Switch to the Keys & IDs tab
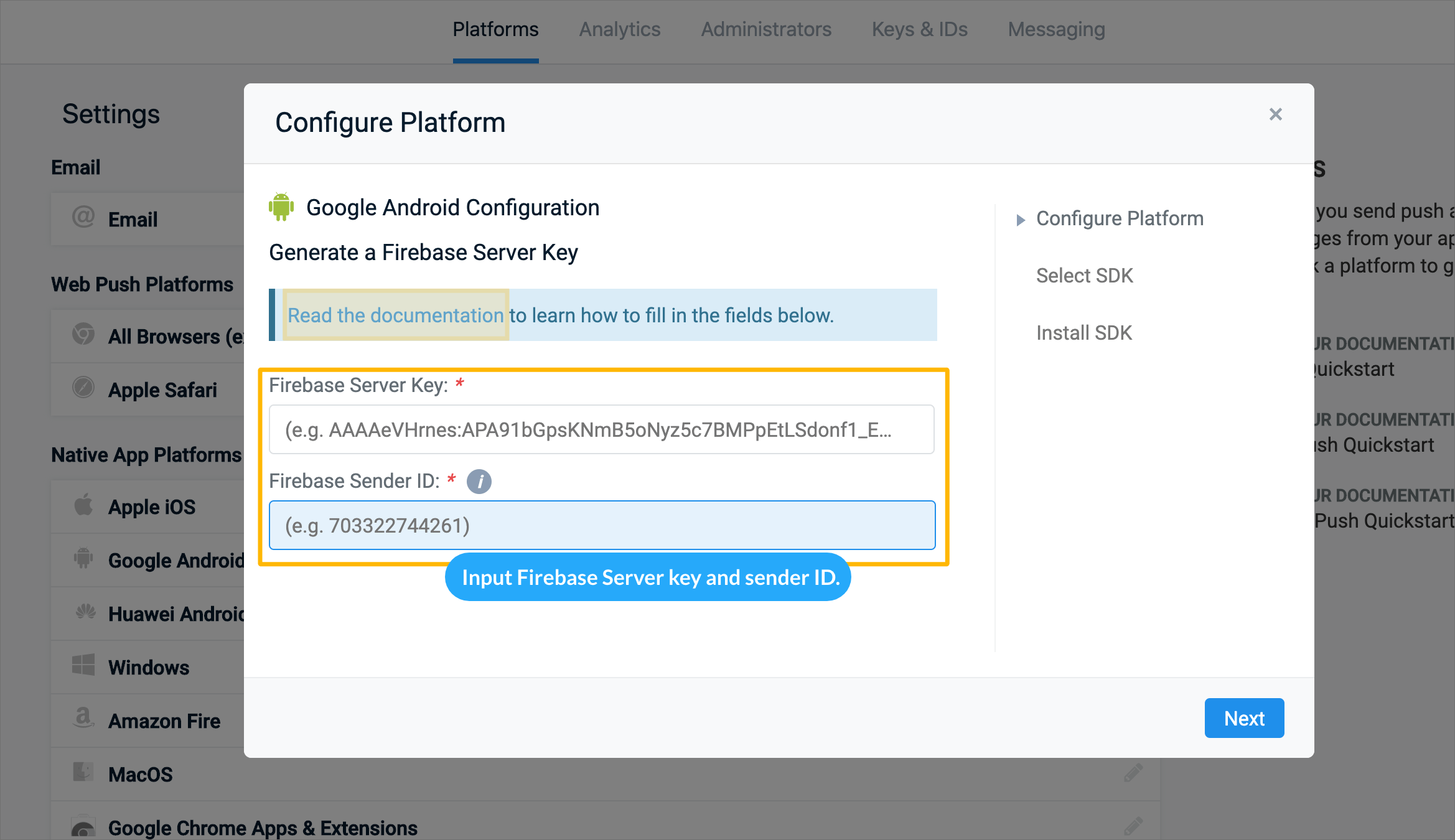The height and width of the screenshot is (840, 1455). coord(919,29)
